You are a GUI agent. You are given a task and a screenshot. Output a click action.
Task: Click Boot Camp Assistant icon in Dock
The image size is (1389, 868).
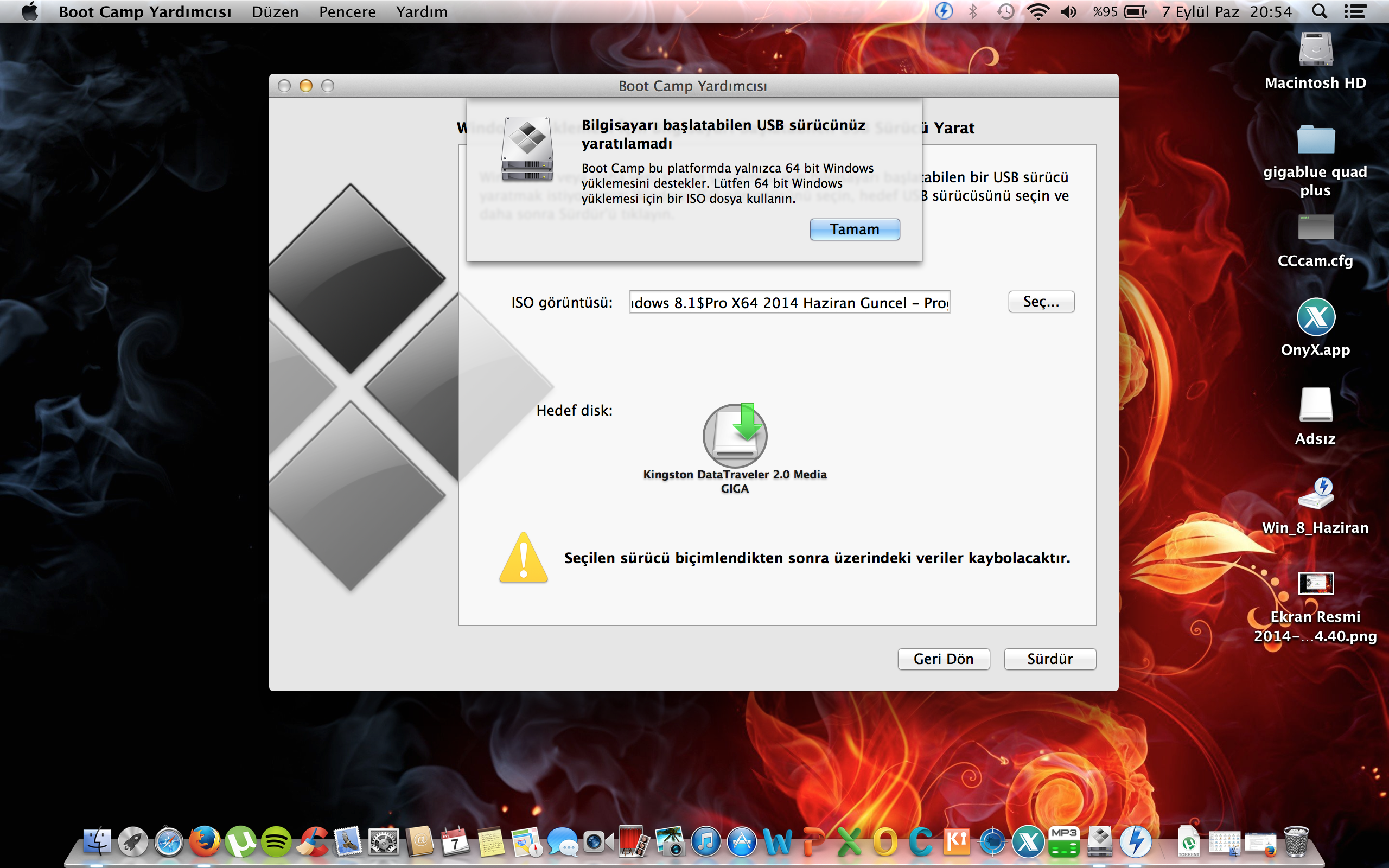pyautogui.click(x=1100, y=842)
